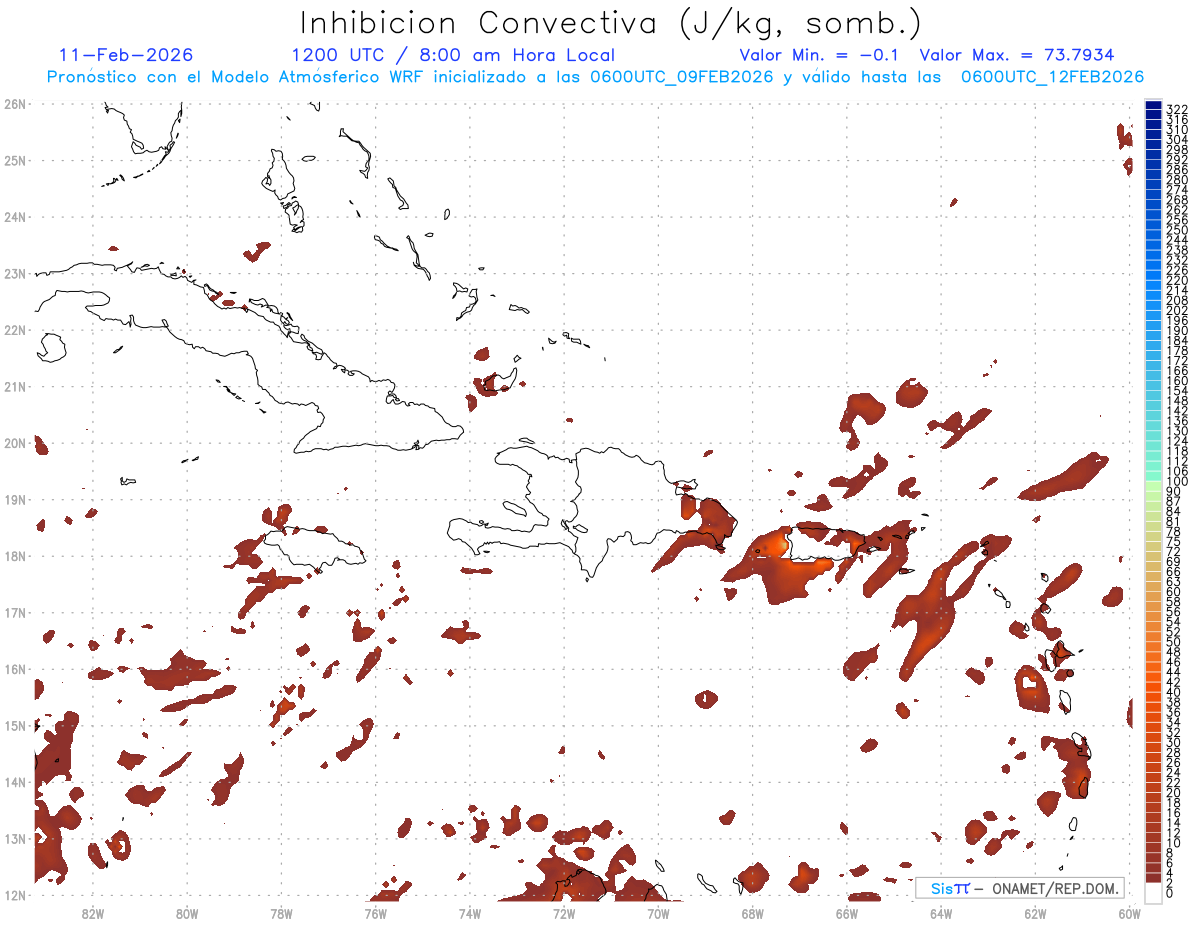Image resolution: width=1200 pixels, height=927 pixels.
Task: Click the 14N latitude label
Action: 14,782
